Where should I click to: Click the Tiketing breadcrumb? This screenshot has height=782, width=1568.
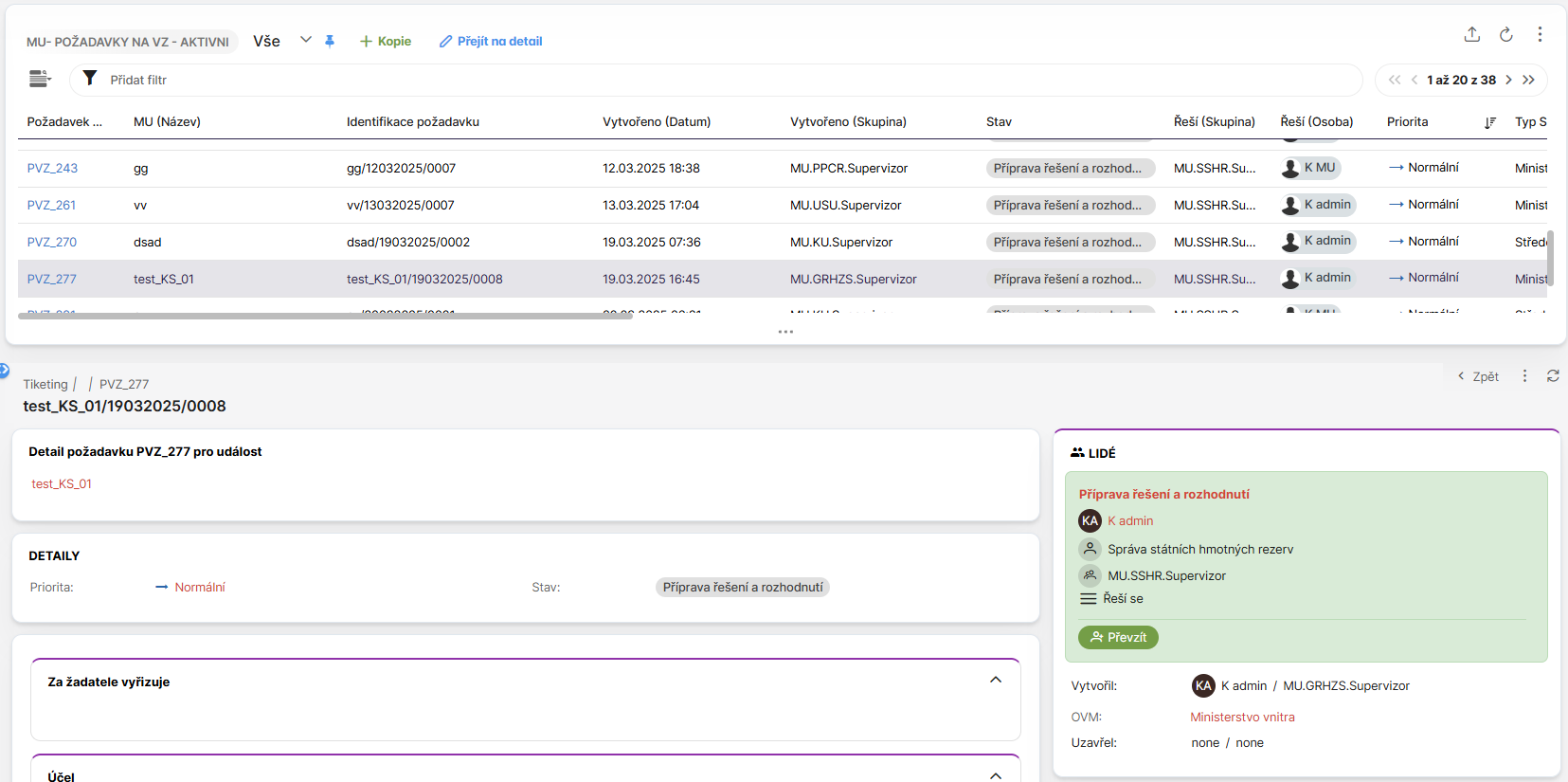45,384
